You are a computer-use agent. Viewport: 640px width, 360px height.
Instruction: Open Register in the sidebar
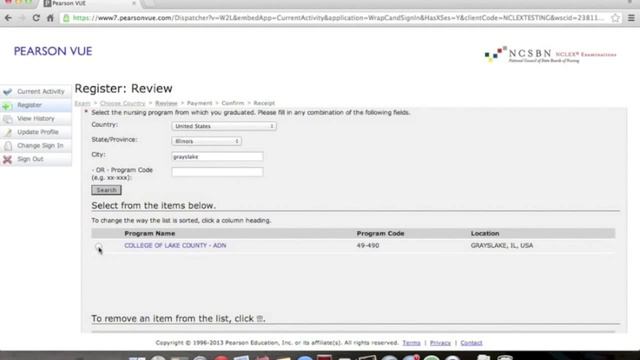[x=29, y=105]
